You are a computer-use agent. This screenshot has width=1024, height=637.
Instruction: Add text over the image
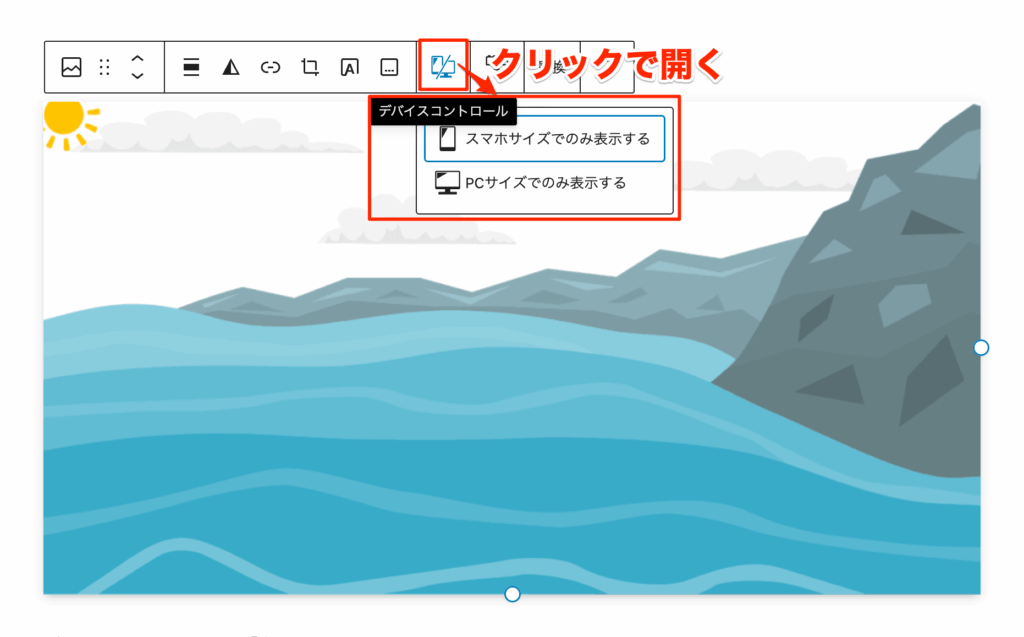coord(350,67)
